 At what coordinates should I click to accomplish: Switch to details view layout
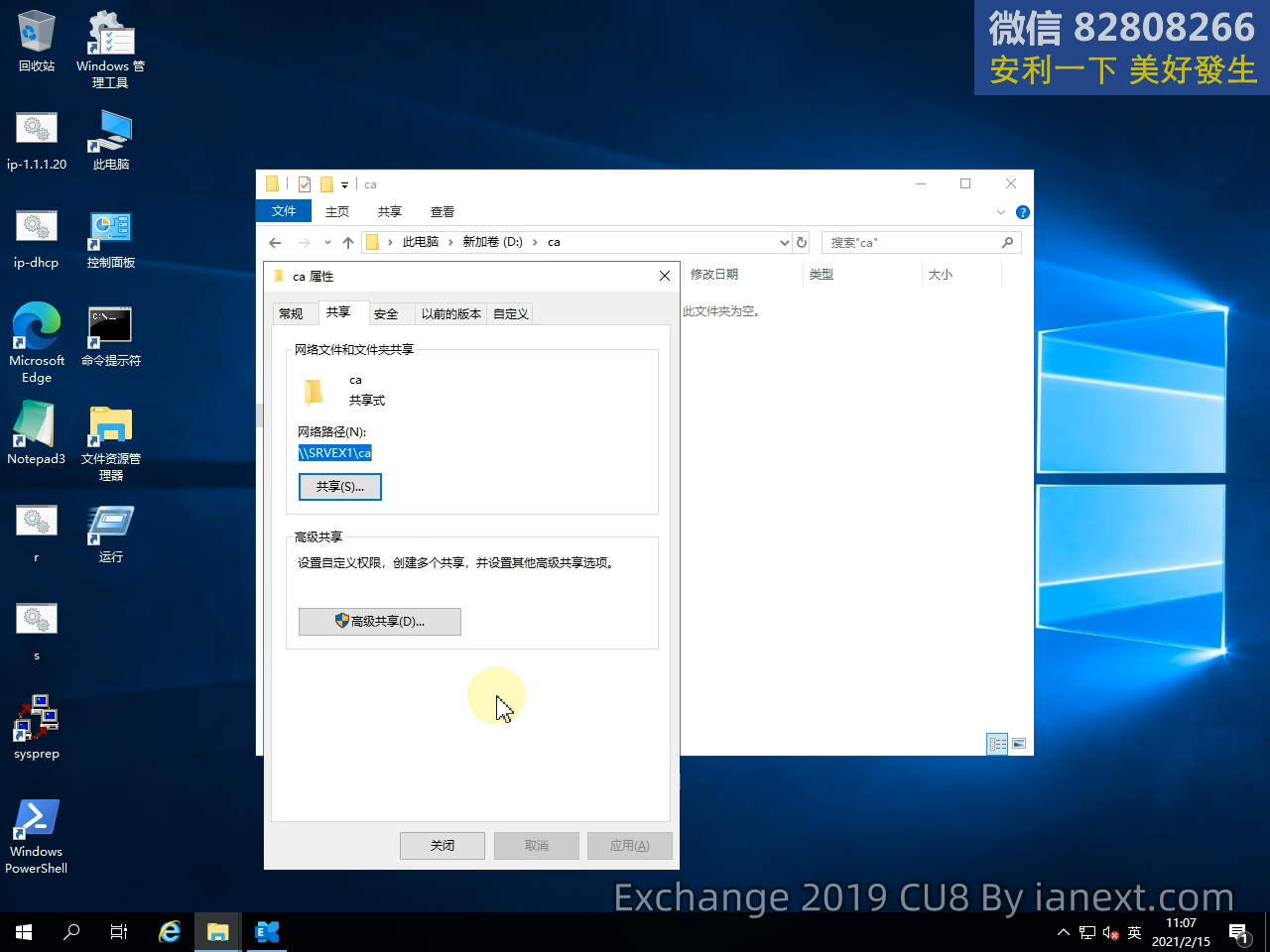[x=997, y=744]
